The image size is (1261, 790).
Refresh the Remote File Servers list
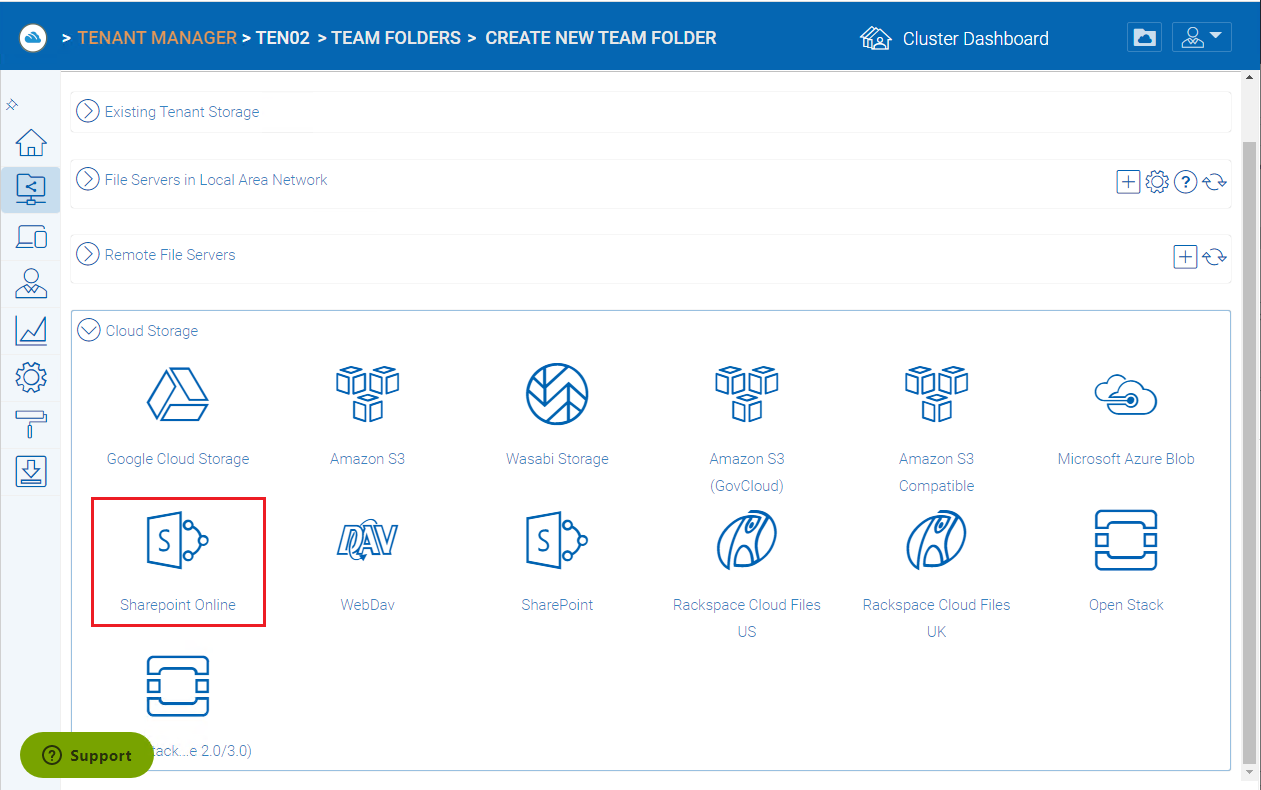1215,257
